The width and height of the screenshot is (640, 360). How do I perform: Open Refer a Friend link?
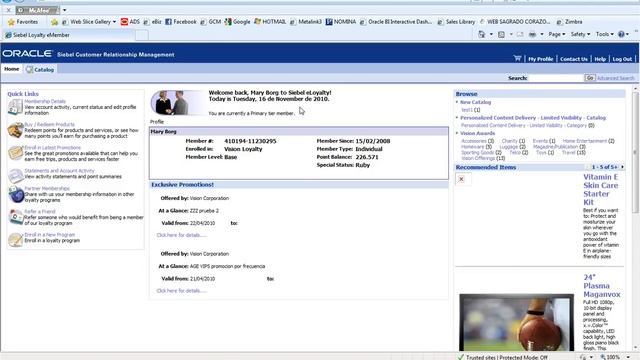(40, 211)
